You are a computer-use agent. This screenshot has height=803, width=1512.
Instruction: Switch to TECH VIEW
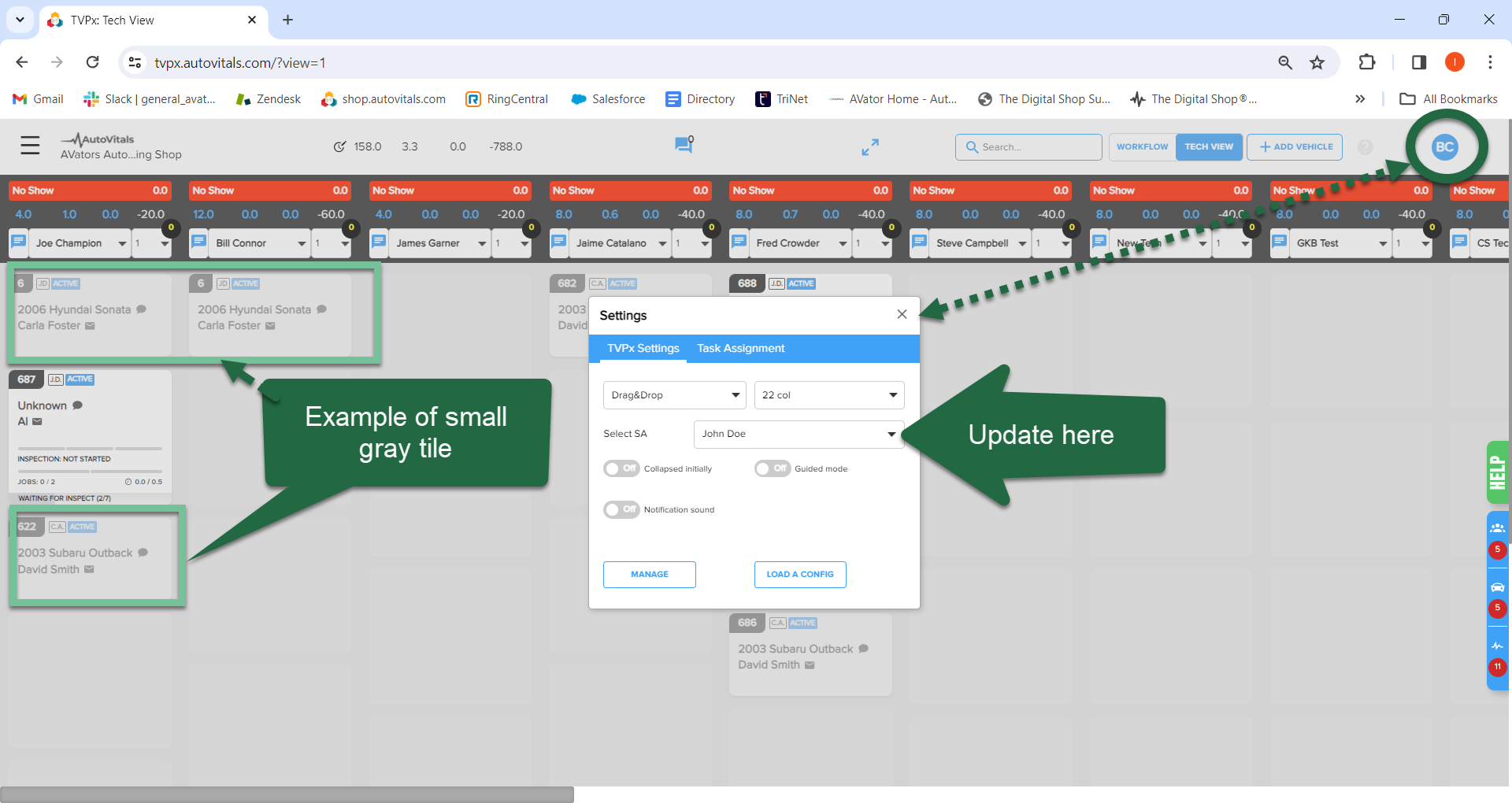pos(1209,147)
